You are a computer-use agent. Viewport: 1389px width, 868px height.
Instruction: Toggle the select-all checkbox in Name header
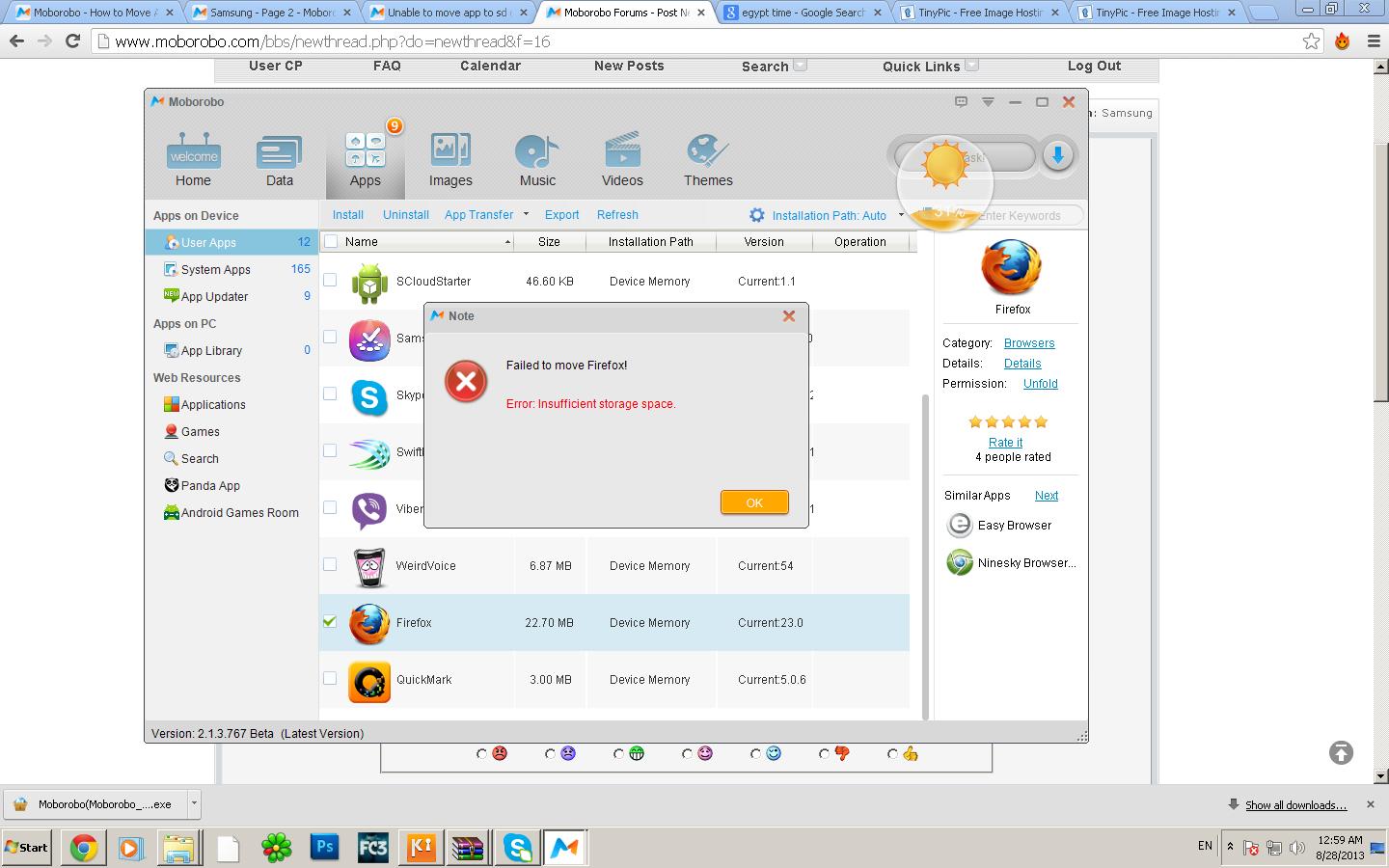click(x=331, y=241)
